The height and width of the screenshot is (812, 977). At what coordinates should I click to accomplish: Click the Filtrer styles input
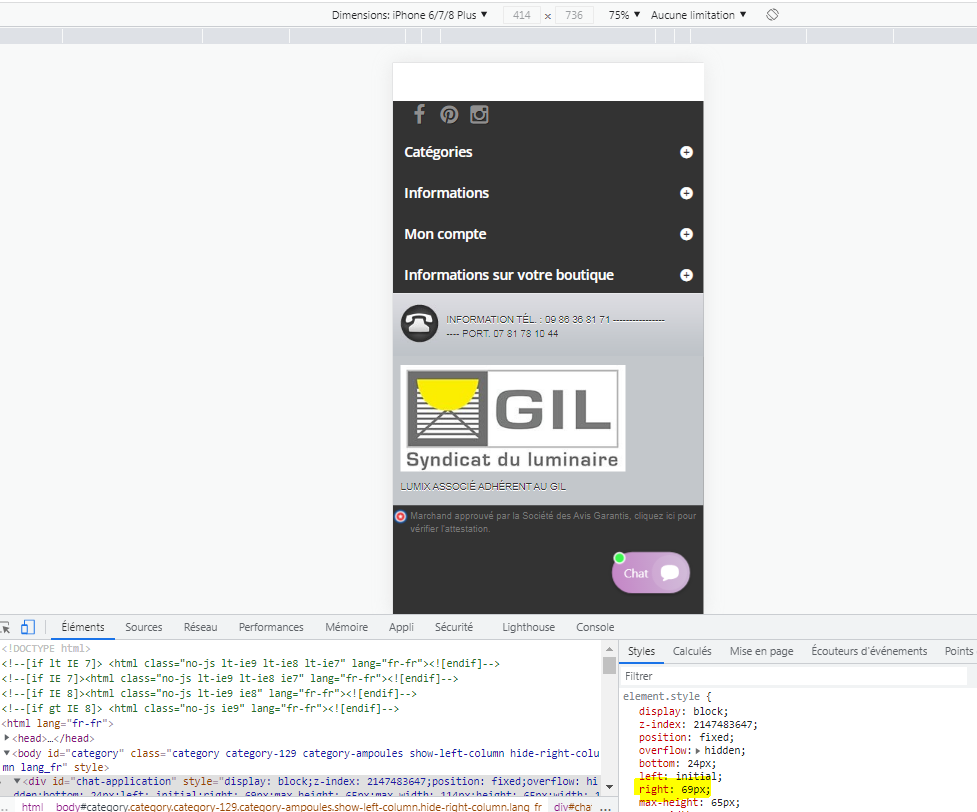[794, 676]
